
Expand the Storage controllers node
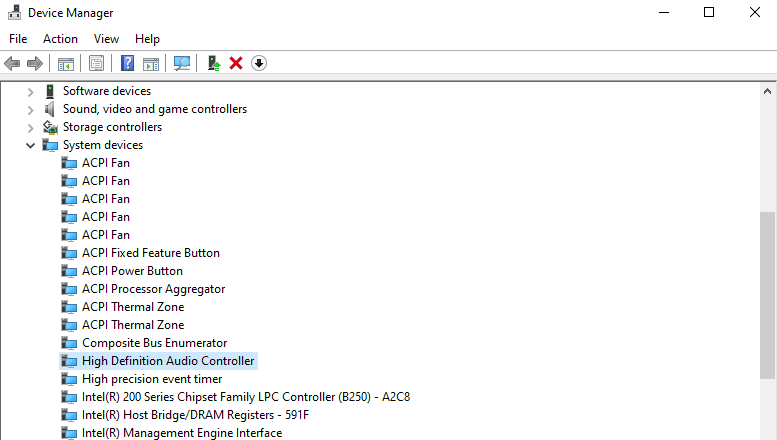click(30, 128)
